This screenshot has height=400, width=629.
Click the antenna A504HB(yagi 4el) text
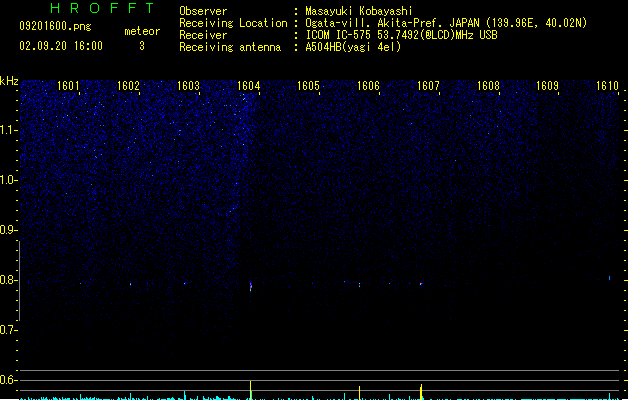click(x=353, y=47)
